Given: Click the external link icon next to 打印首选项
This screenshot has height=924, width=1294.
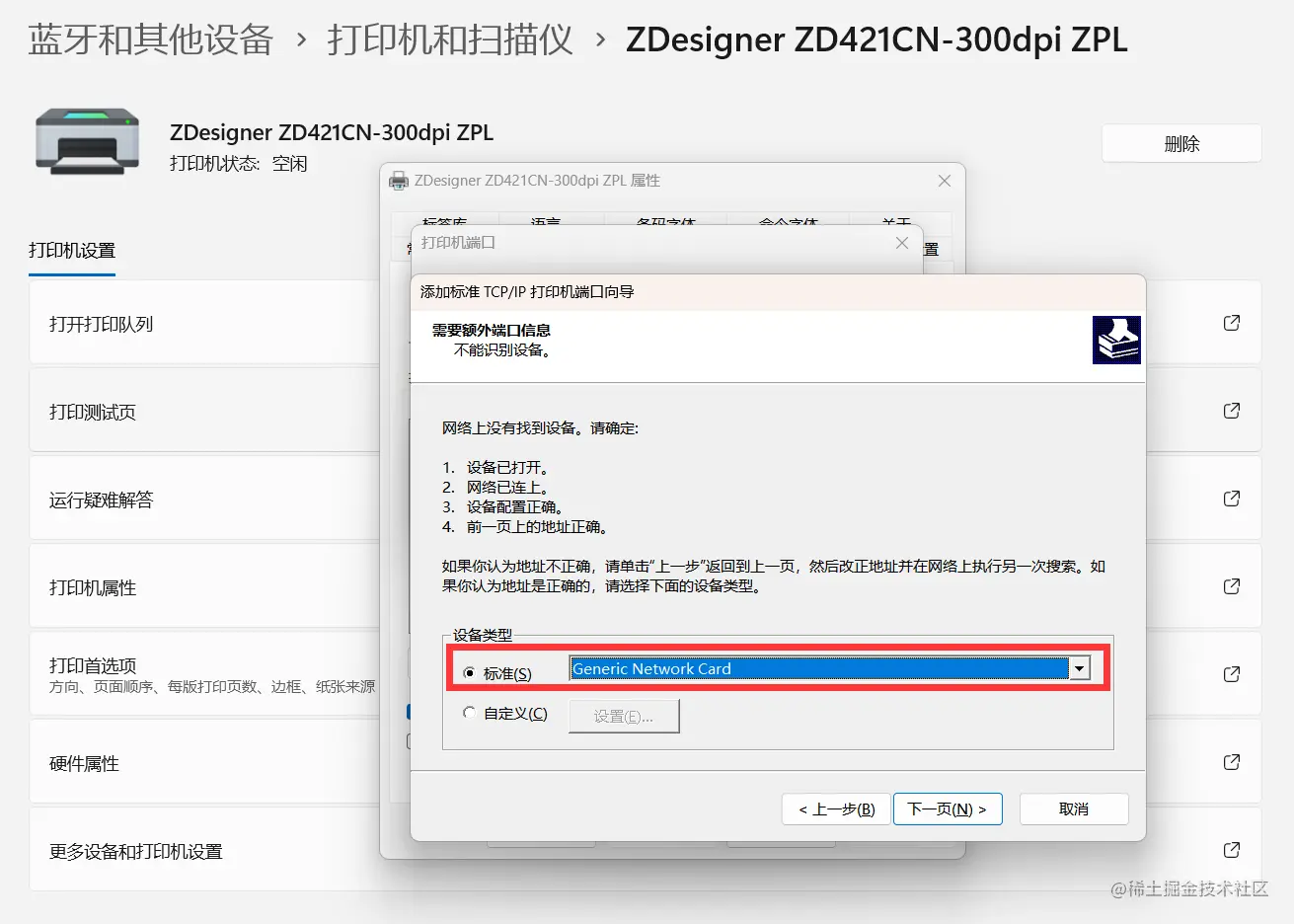Looking at the screenshot, I should (1231, 673).
